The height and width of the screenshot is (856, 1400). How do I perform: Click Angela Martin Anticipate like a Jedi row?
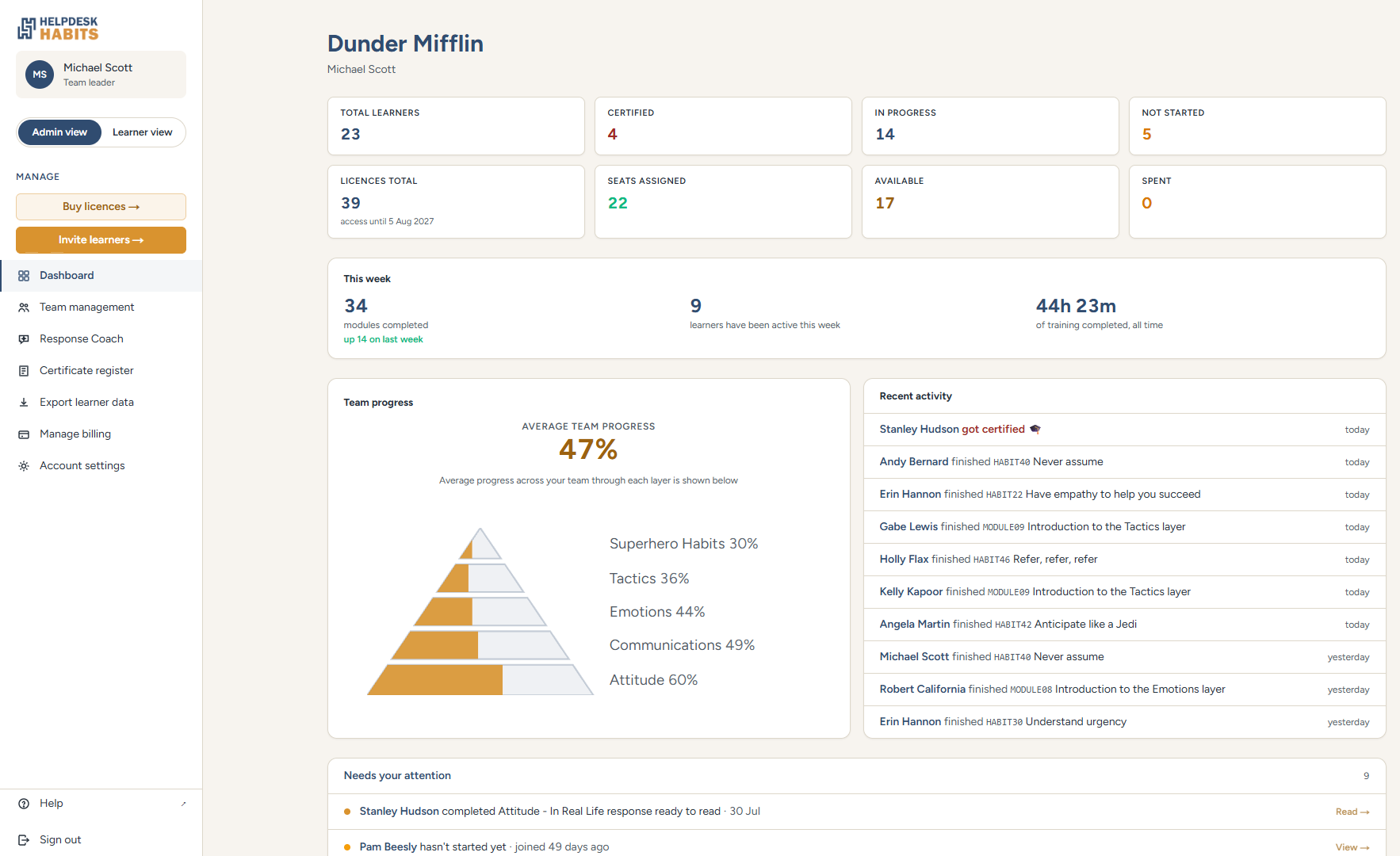pyautogui.click(x=1124, y=625)
